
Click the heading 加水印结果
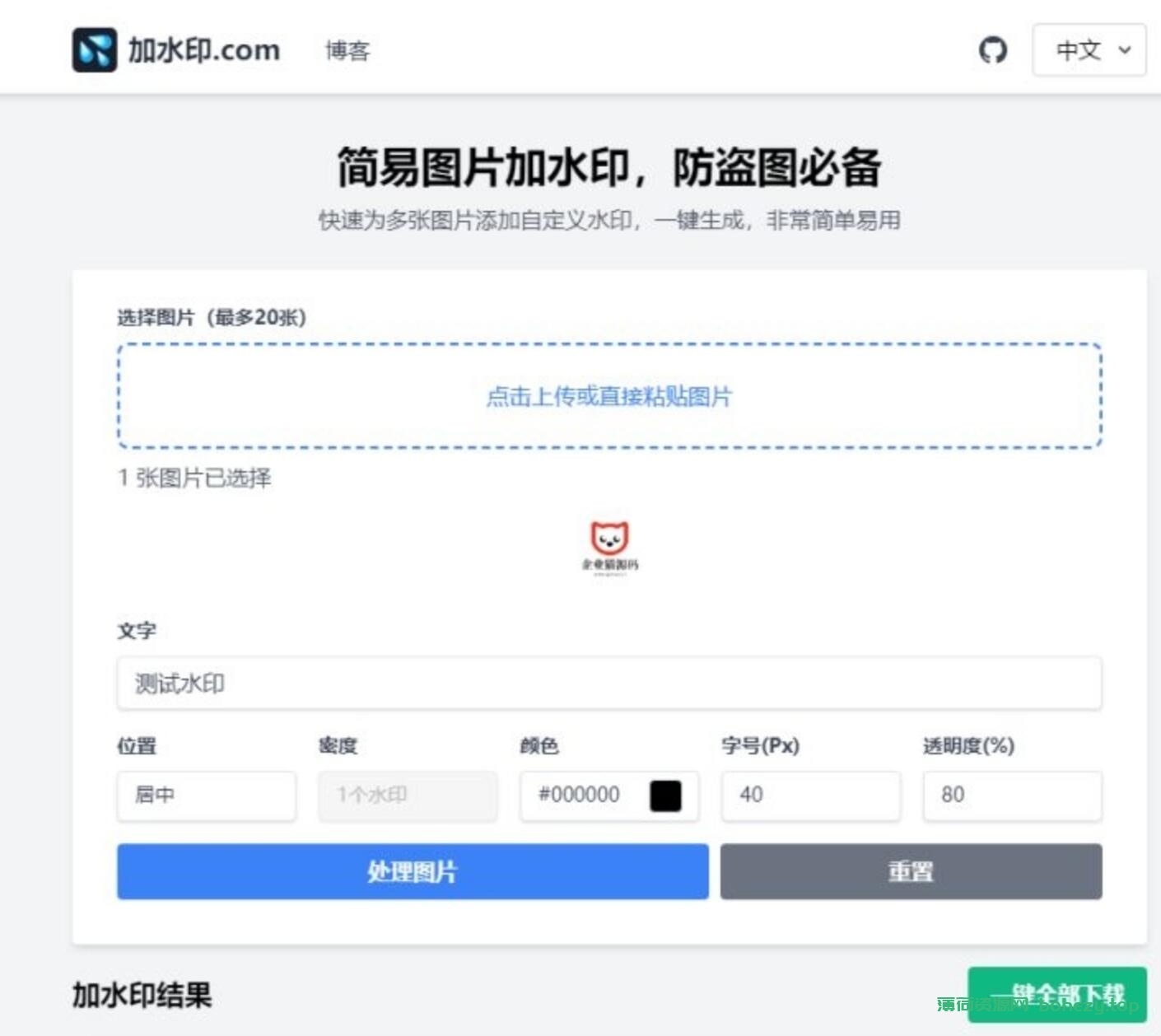[x=142, y=995]
